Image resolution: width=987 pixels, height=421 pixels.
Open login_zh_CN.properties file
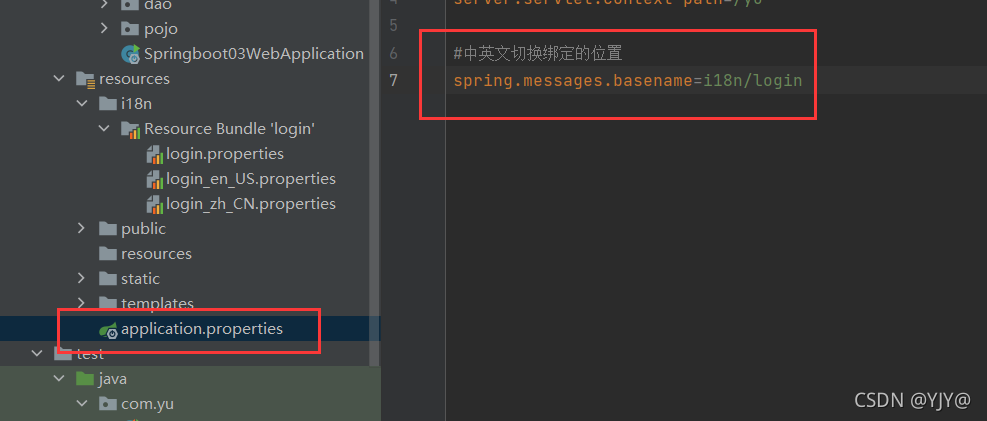click(x=251, y=204)
